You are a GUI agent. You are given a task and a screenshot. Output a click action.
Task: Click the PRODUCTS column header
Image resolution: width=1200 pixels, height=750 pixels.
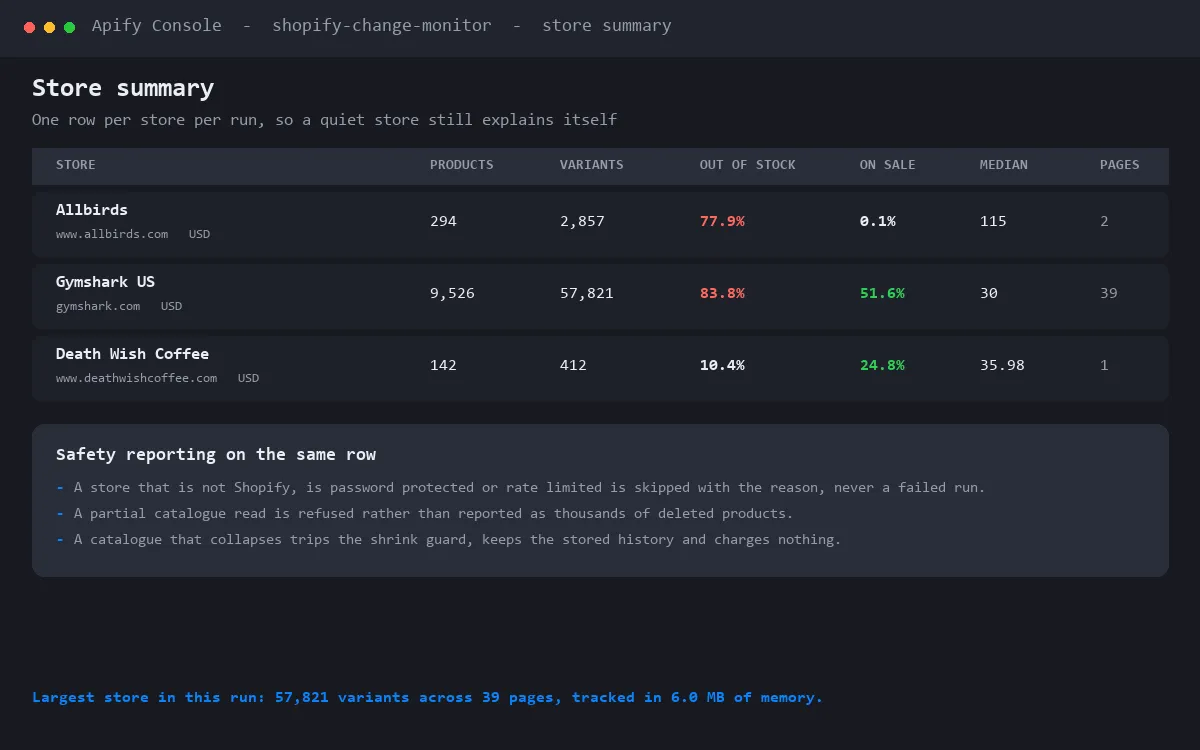pos(462,165)
